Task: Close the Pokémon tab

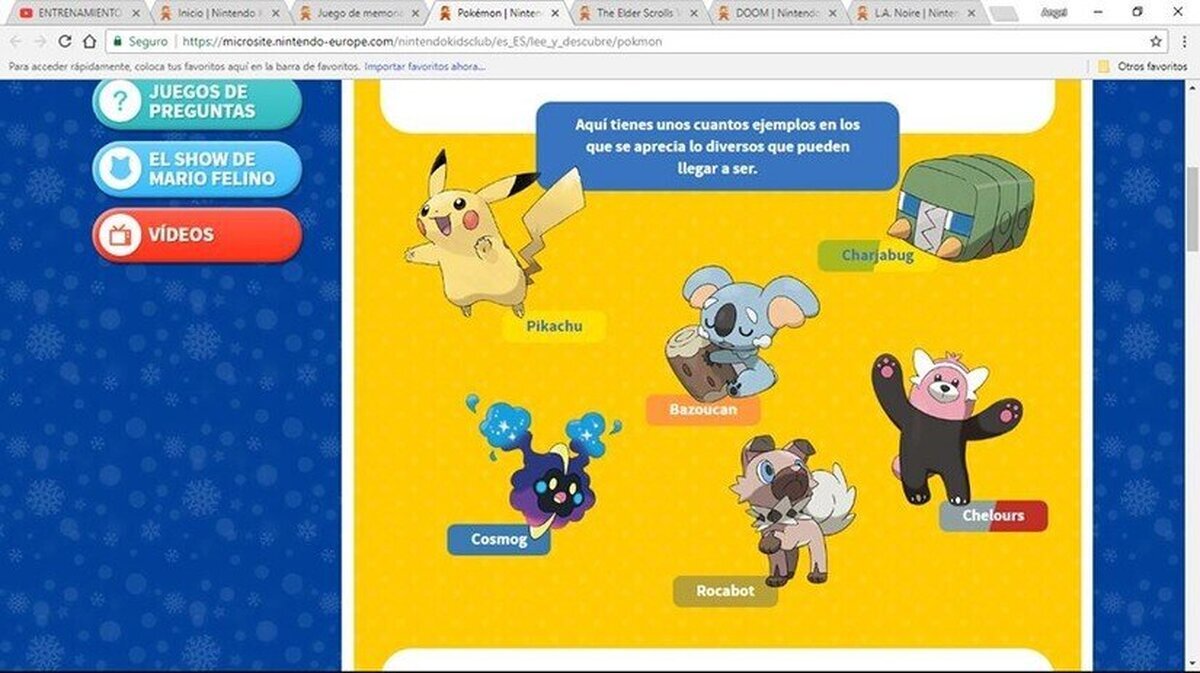Action: point(555,13)
